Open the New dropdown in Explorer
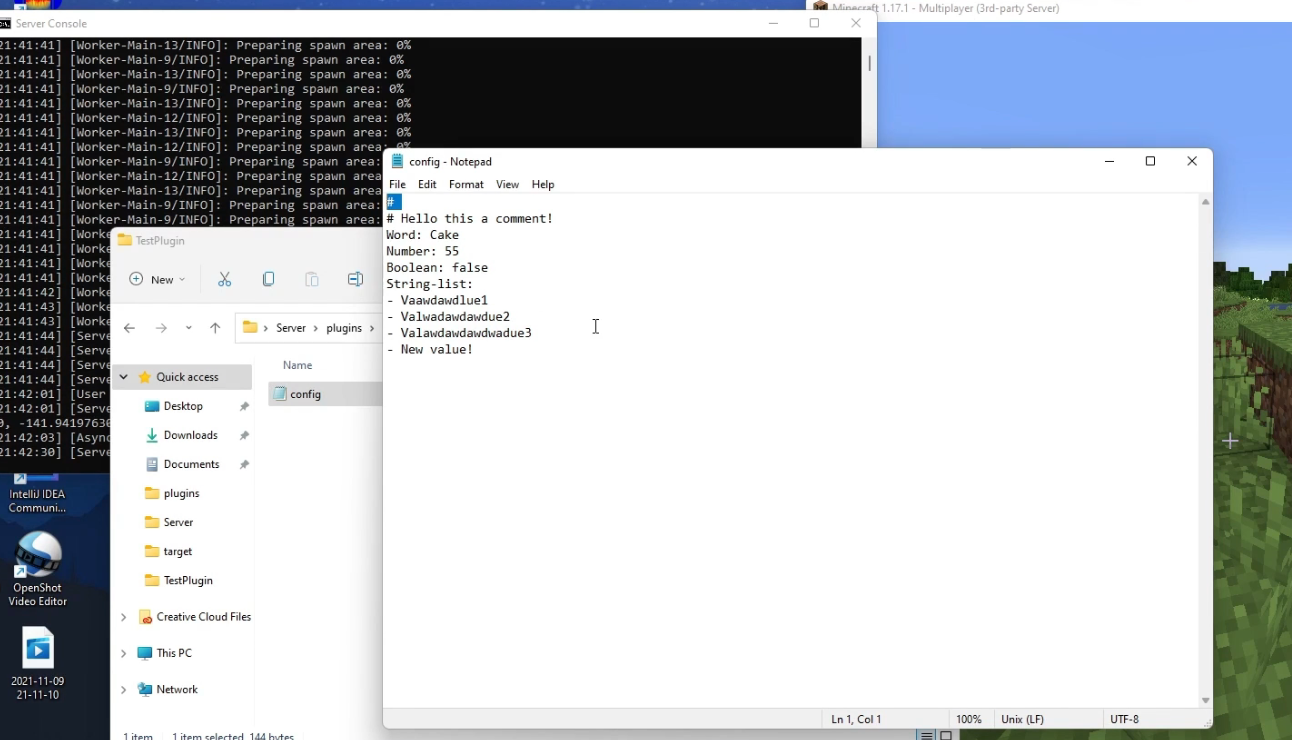1292x740 pixels. pos(158,280)
